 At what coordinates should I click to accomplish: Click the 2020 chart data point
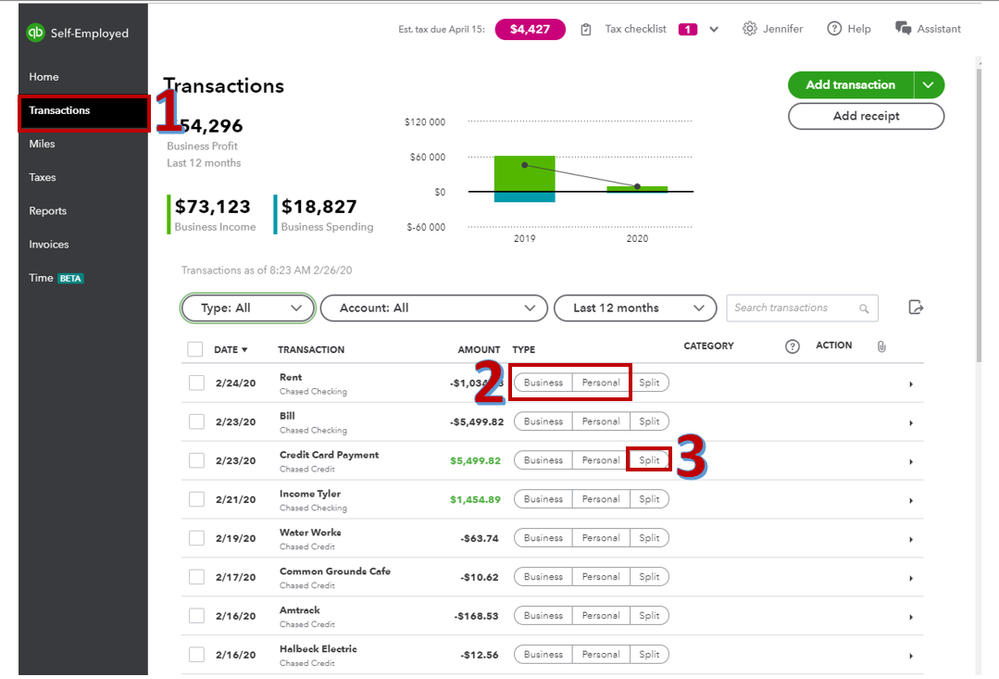637,186
